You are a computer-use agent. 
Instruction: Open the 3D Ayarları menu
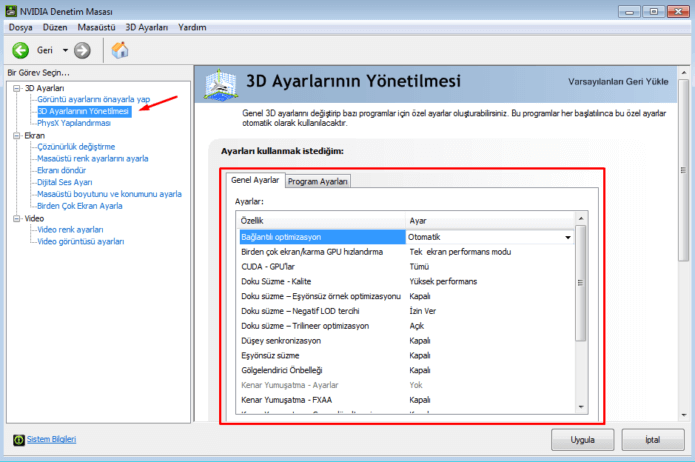click(147, 27)
